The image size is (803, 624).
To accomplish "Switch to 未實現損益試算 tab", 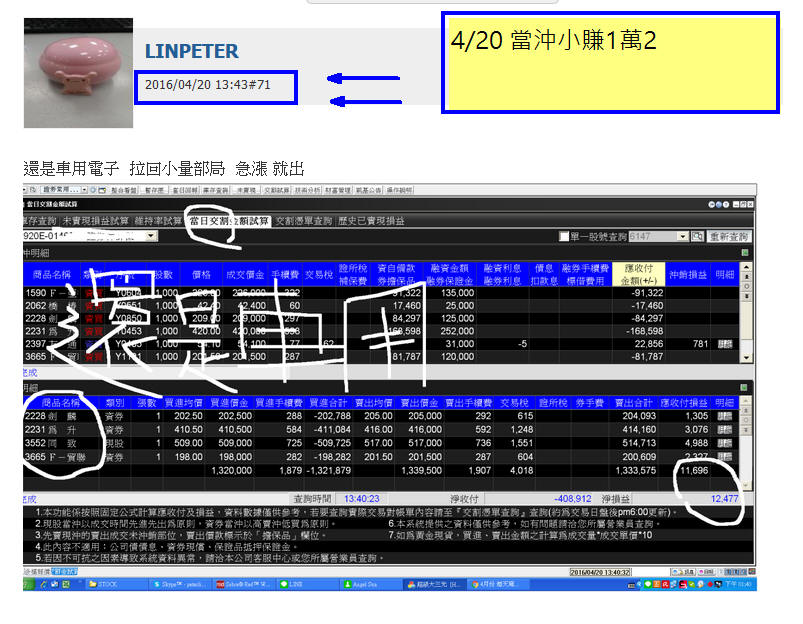I will (93, 221).
